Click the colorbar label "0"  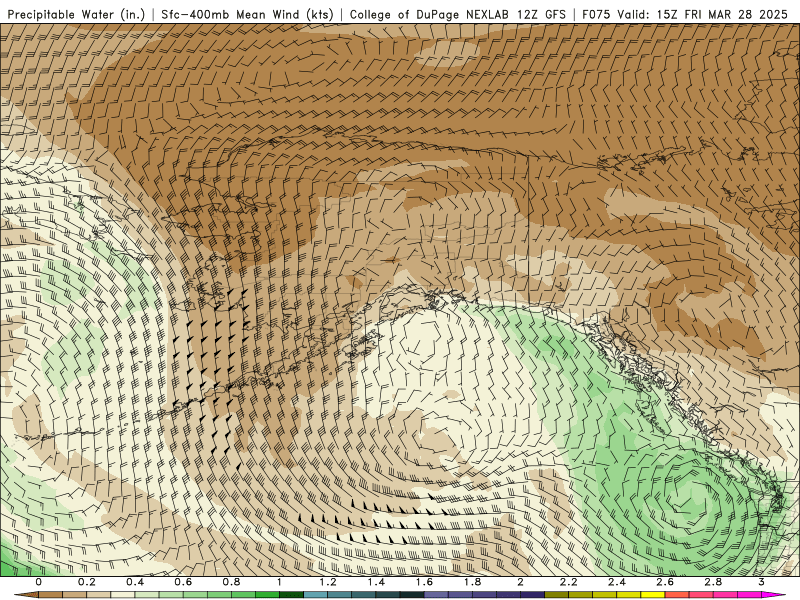39,582
